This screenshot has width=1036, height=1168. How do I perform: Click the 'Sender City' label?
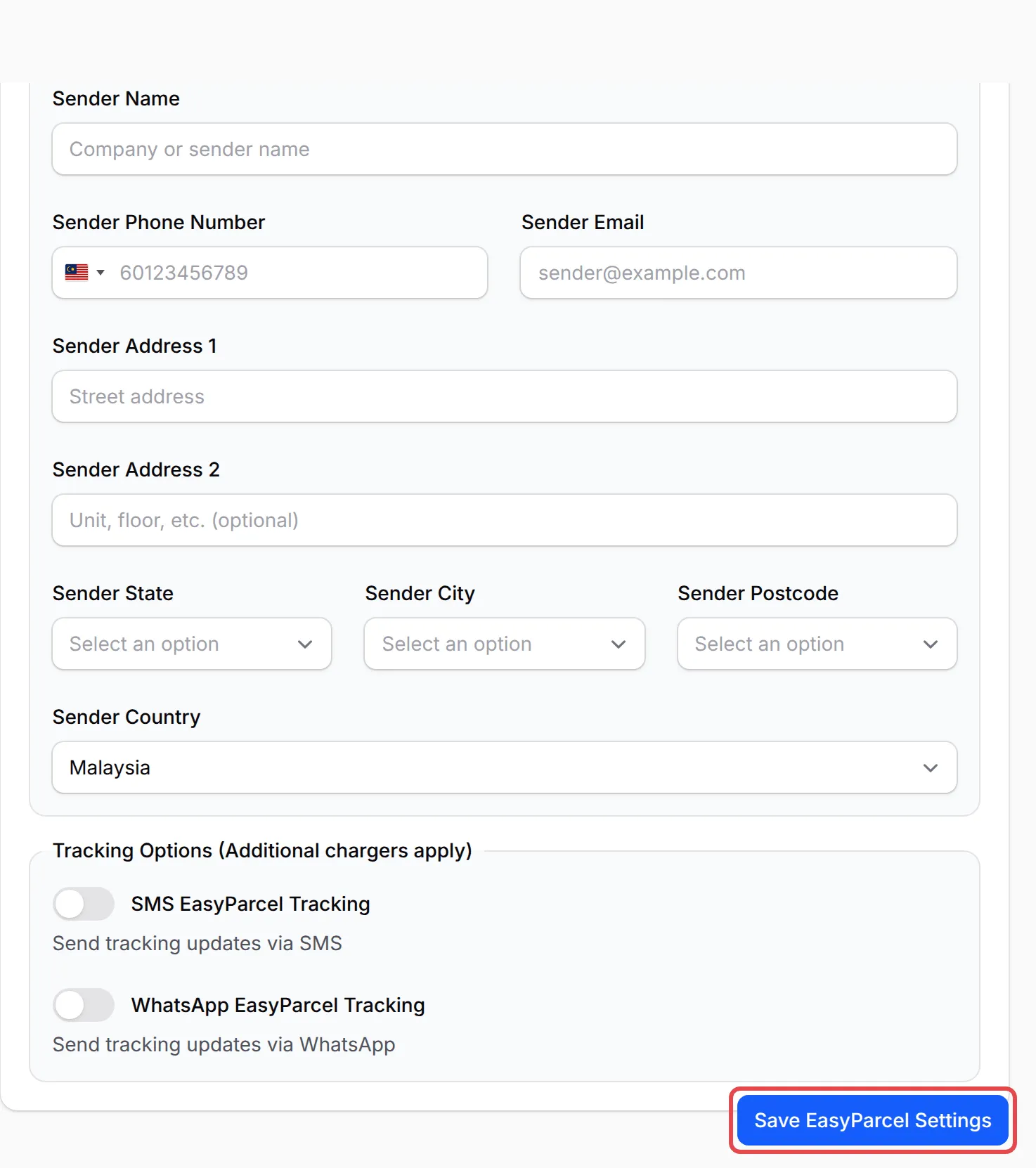coord(420,593)
